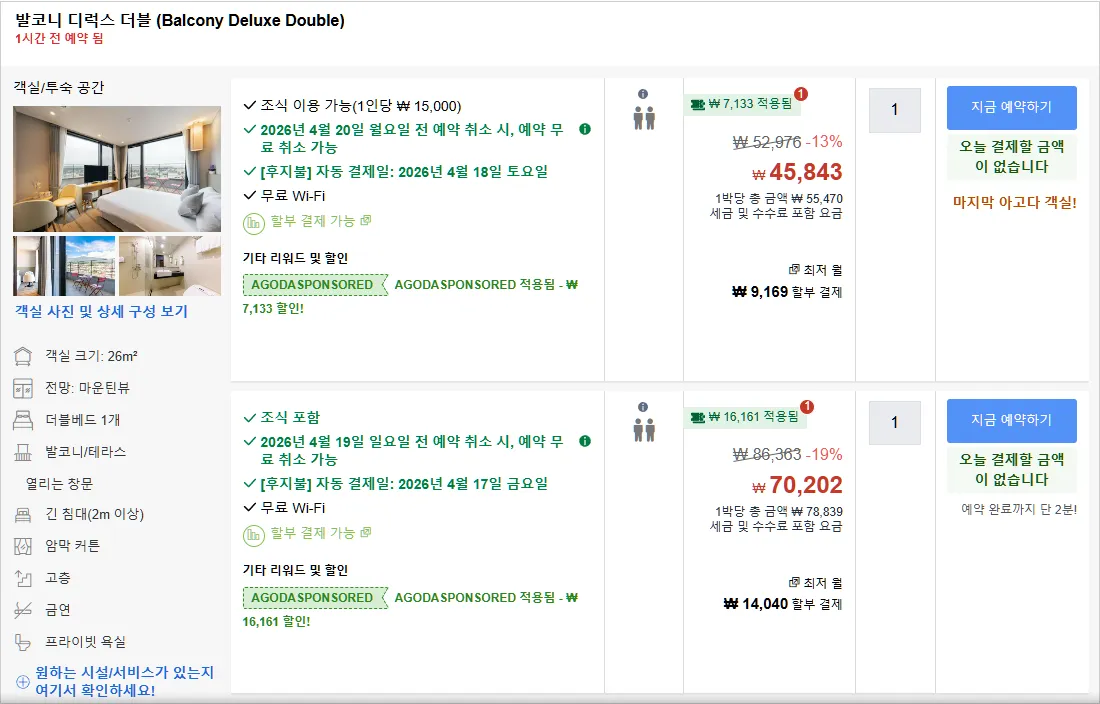The width and height of the screenshot is (1100, 704).
Task: Book the ₩70,202 breakfast-included room now
Action: (1011, 420)
